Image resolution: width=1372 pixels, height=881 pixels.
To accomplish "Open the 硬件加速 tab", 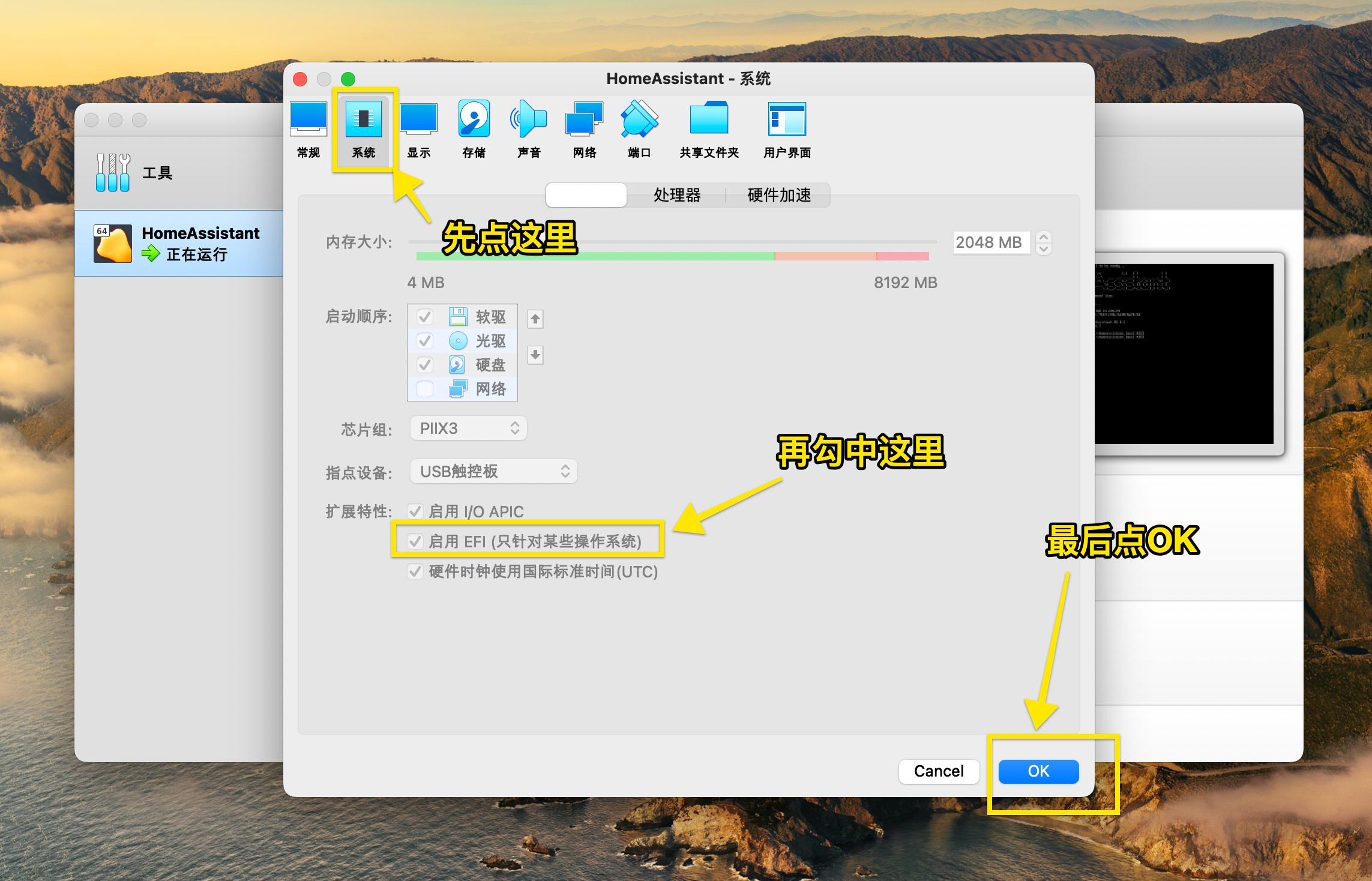I will click(x=778, y=195).
